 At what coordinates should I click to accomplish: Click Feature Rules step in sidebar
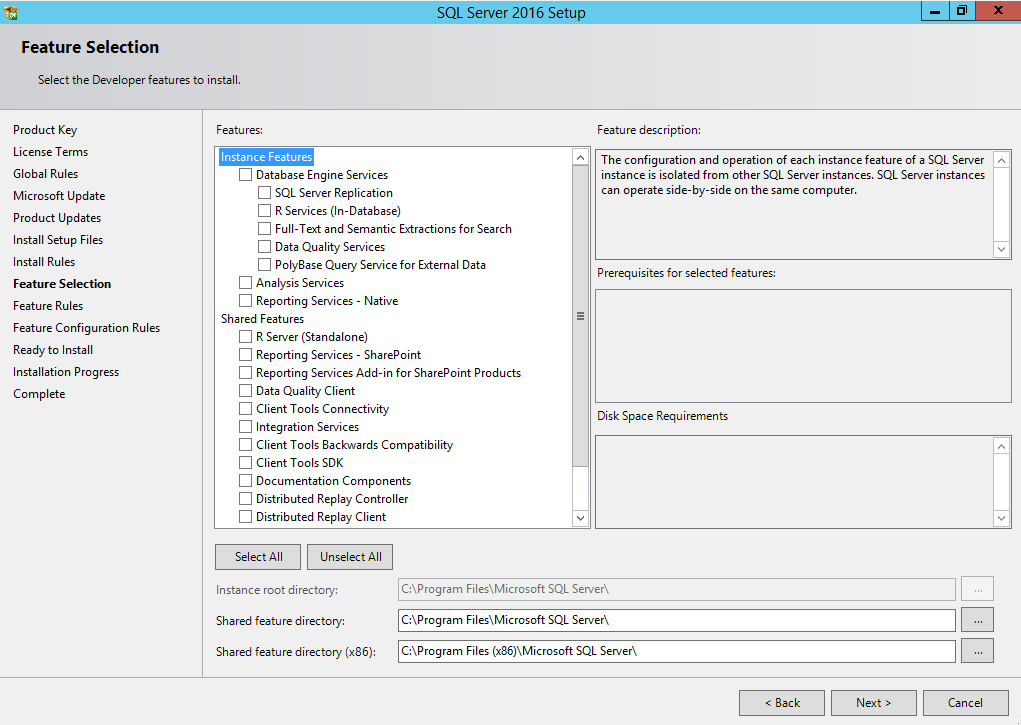click(x=48, y=306)
